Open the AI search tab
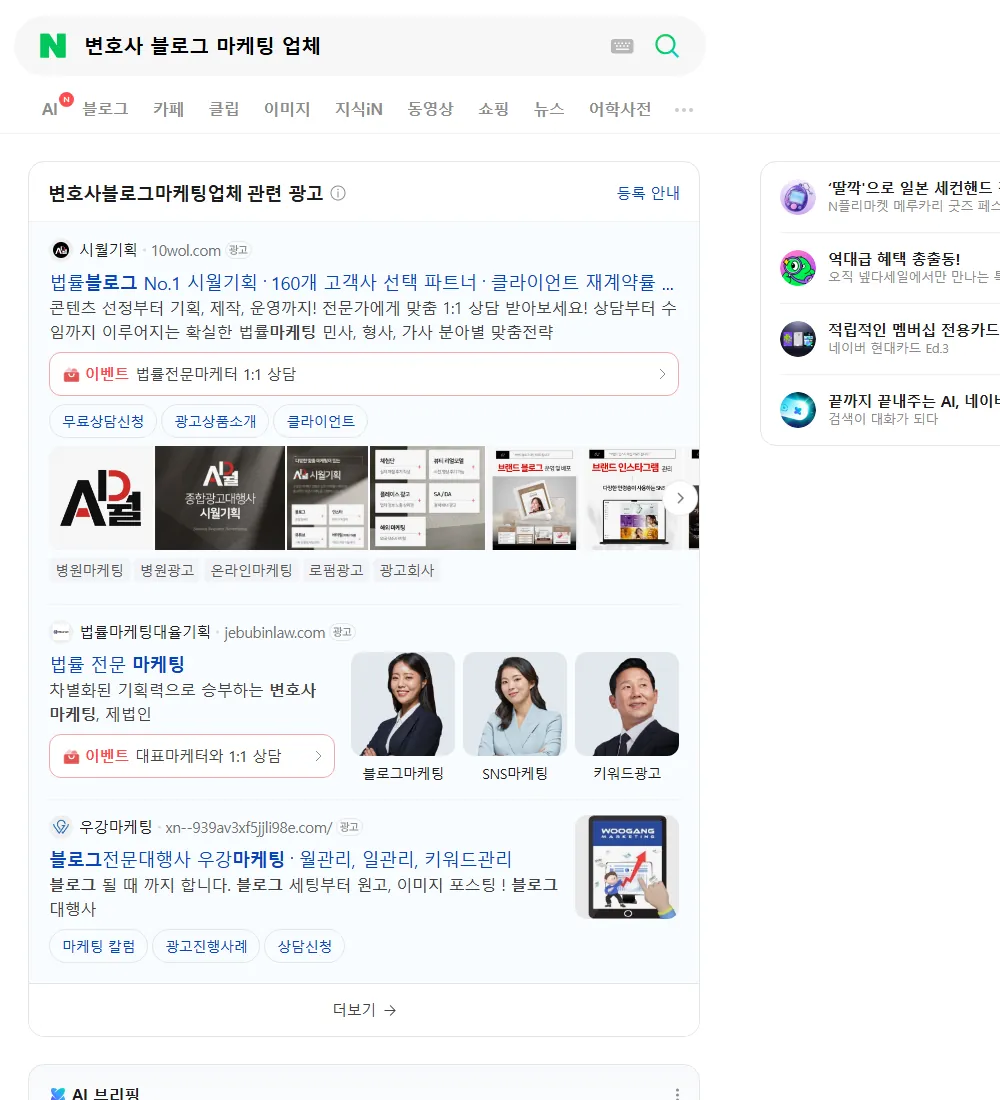The width and height of the screenshot is (1000, 1100). click(x=50, y=109)
